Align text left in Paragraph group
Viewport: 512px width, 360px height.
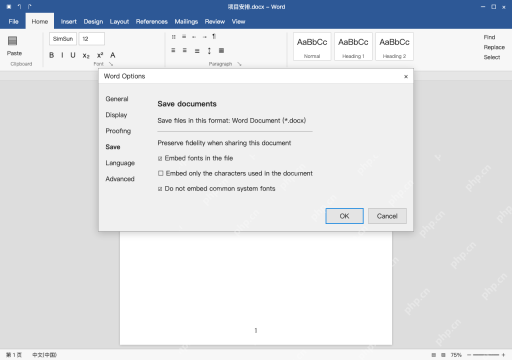[x=173, y=50]
